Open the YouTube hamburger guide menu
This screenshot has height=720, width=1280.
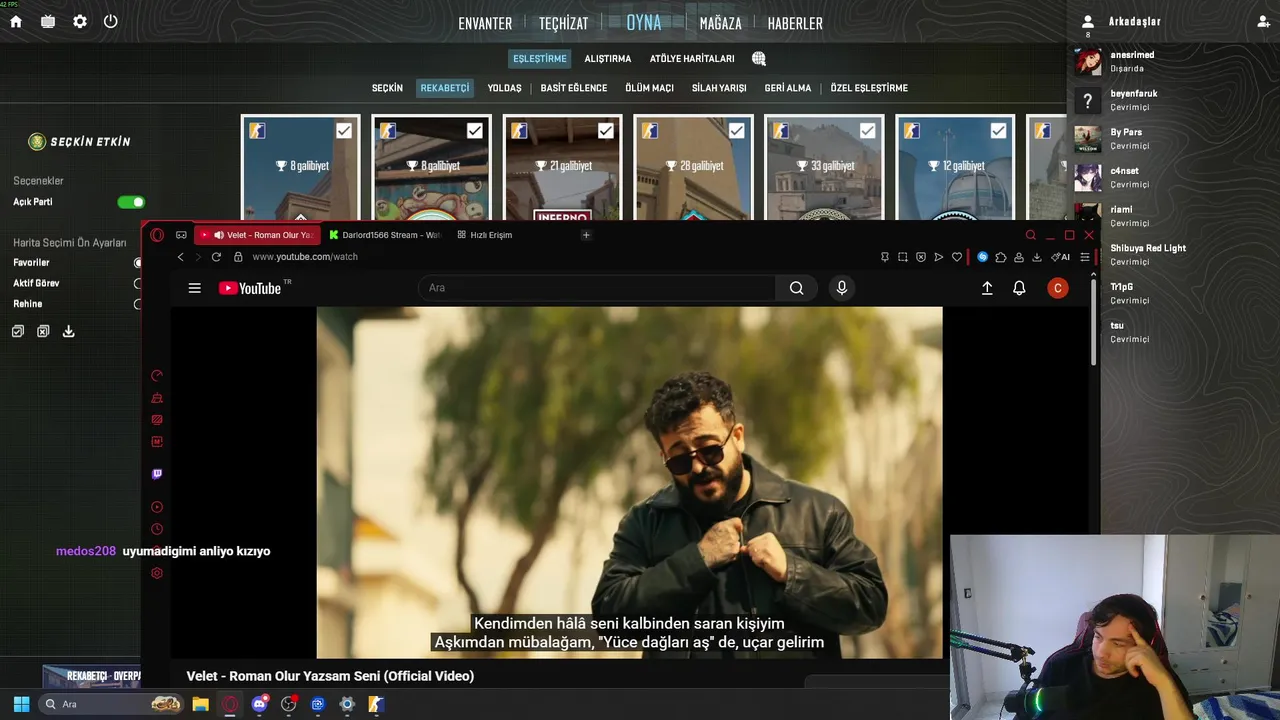195,288
